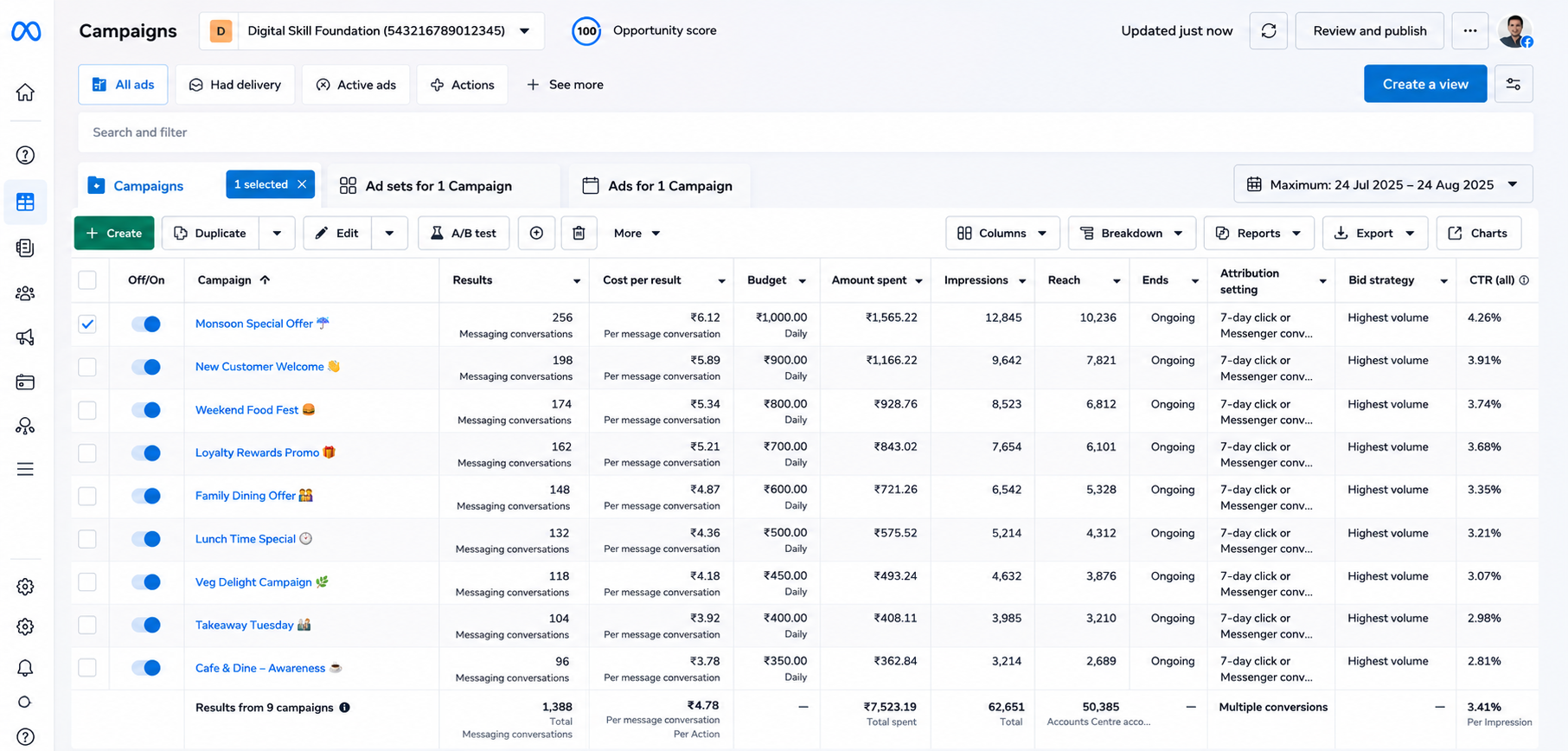Click the Create a view button
The height and width of the screenshot is (751, 1568).
click(1425, 84)
